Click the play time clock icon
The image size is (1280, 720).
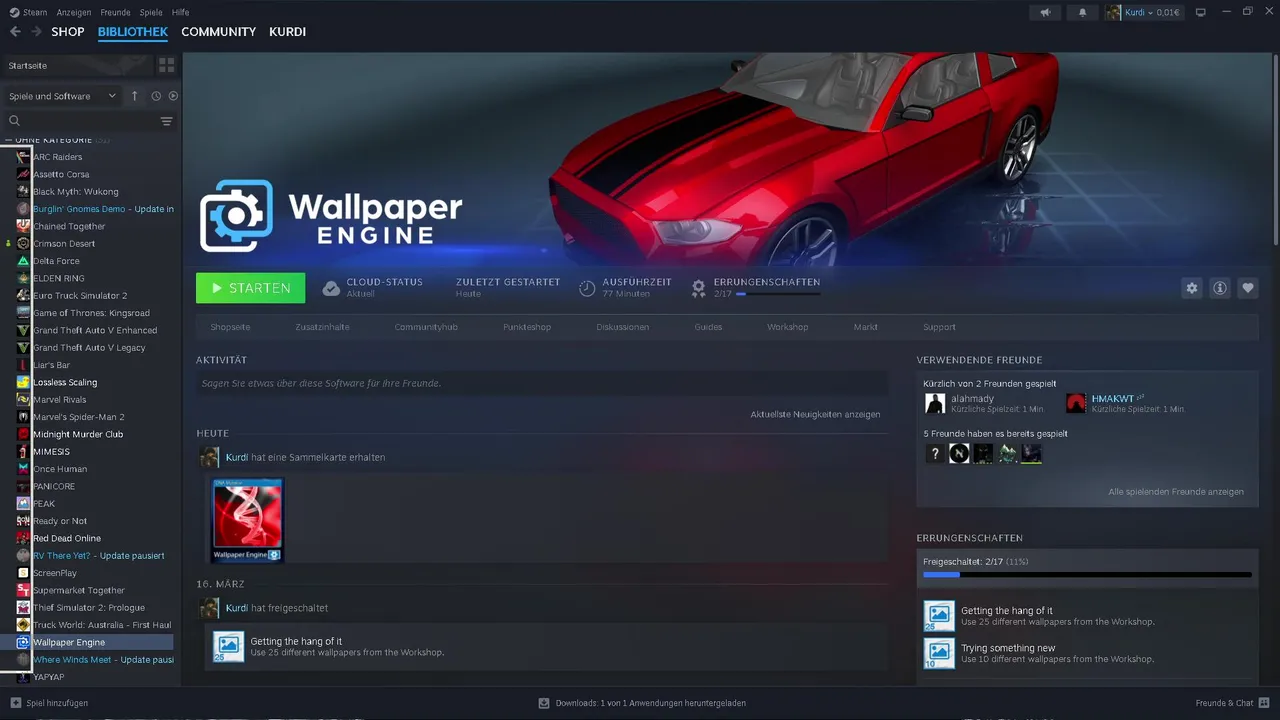tap(587, 288)
